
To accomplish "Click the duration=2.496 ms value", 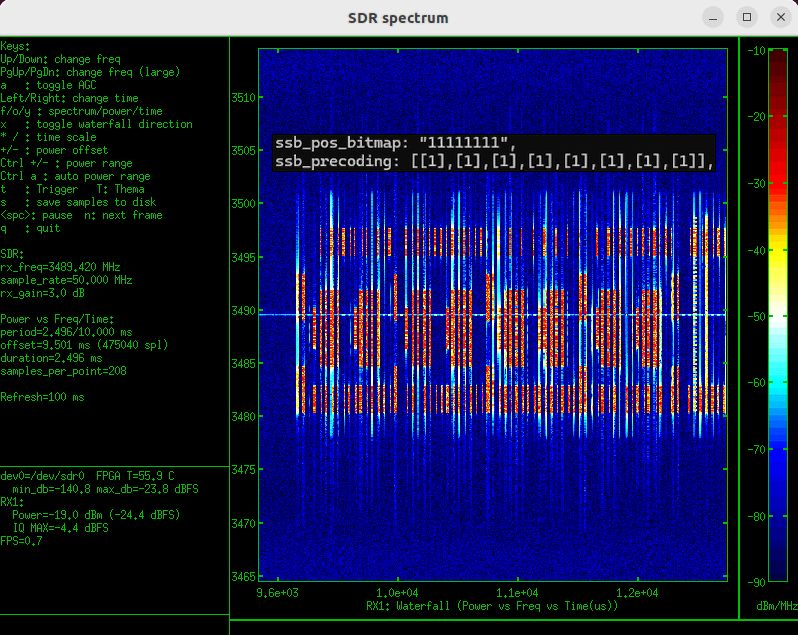I will (x=51, y=358).
